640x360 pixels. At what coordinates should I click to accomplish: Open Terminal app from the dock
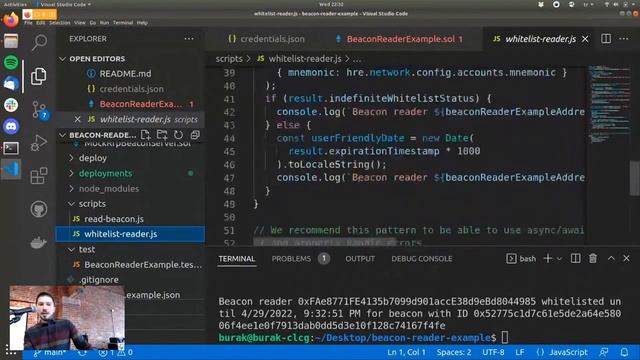[11, 148]
